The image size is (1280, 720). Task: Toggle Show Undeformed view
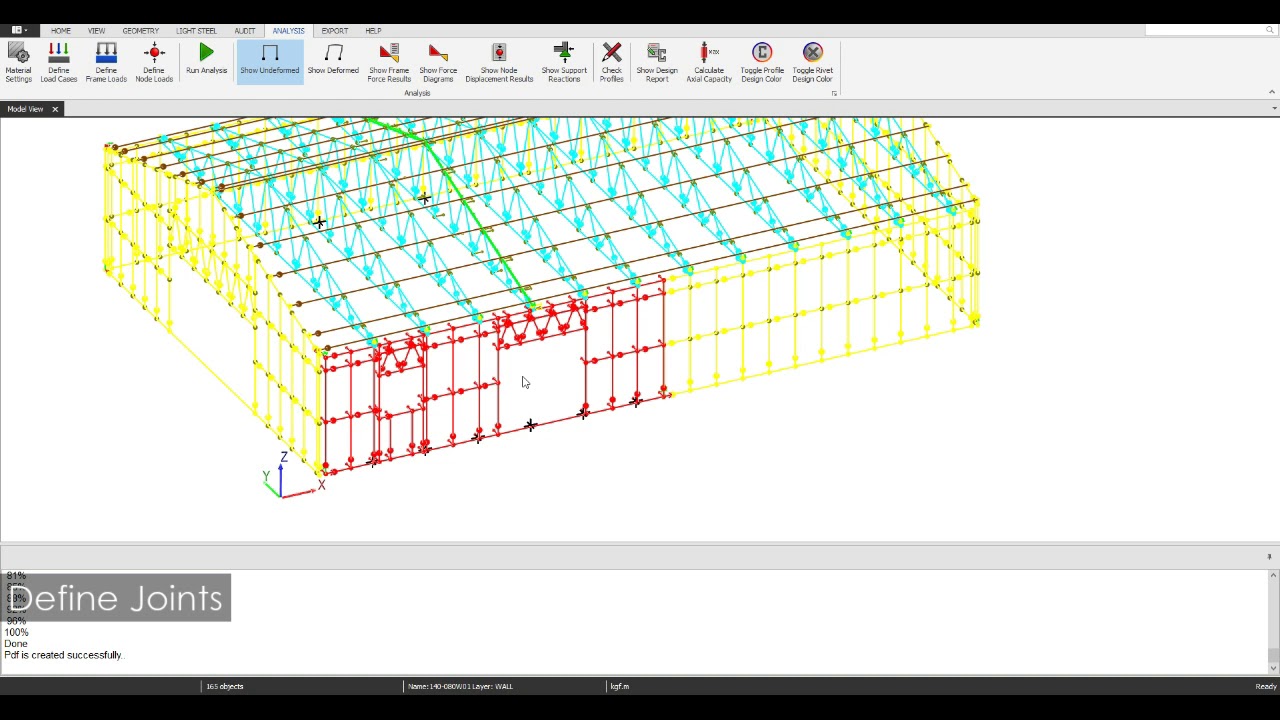[x=270, y=60]
